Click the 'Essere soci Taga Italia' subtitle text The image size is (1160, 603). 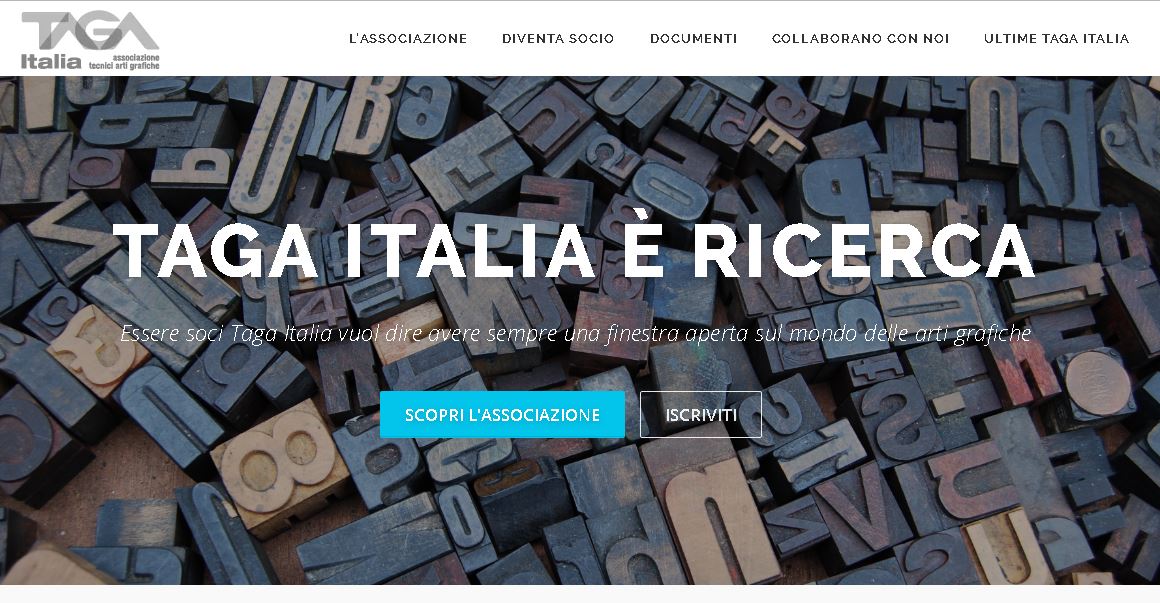click(576, 334)
